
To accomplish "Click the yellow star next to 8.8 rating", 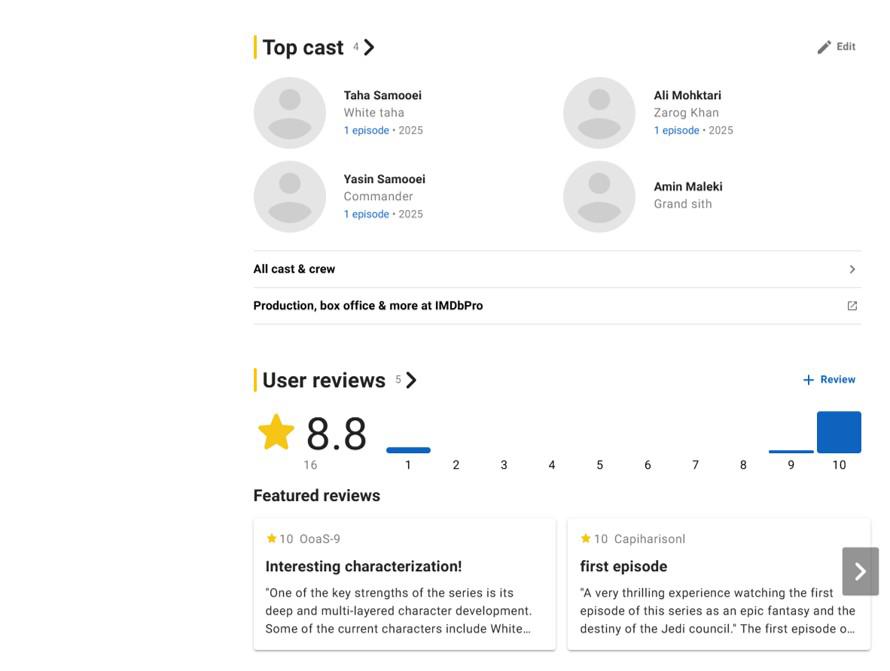I will tap(276, 432).
